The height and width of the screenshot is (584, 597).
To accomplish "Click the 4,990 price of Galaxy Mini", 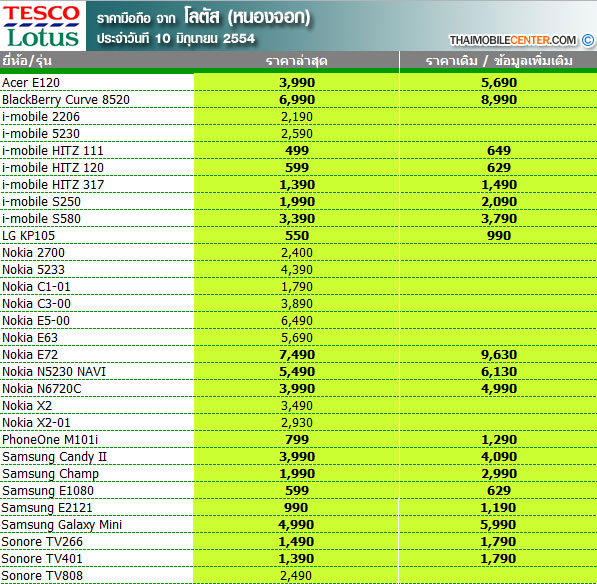I will coord(296,525).
